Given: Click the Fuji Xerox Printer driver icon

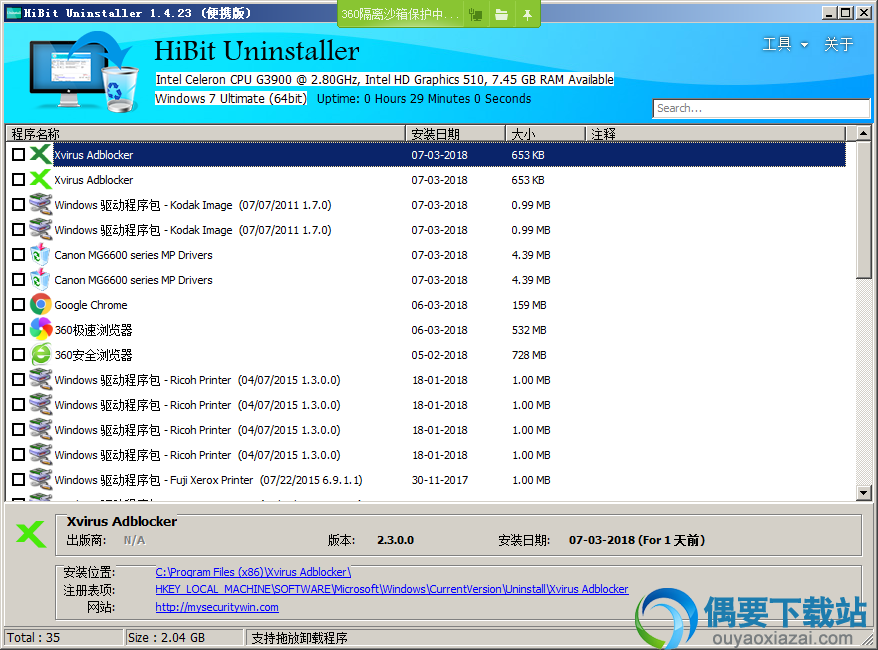Looking at the screenshot, I should 40,479.
